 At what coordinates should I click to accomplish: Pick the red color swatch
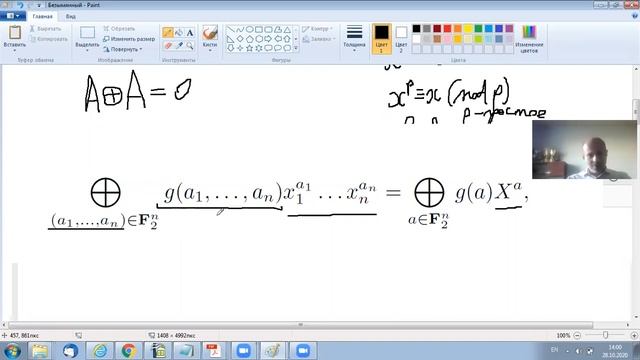click(x=447, y=29)
